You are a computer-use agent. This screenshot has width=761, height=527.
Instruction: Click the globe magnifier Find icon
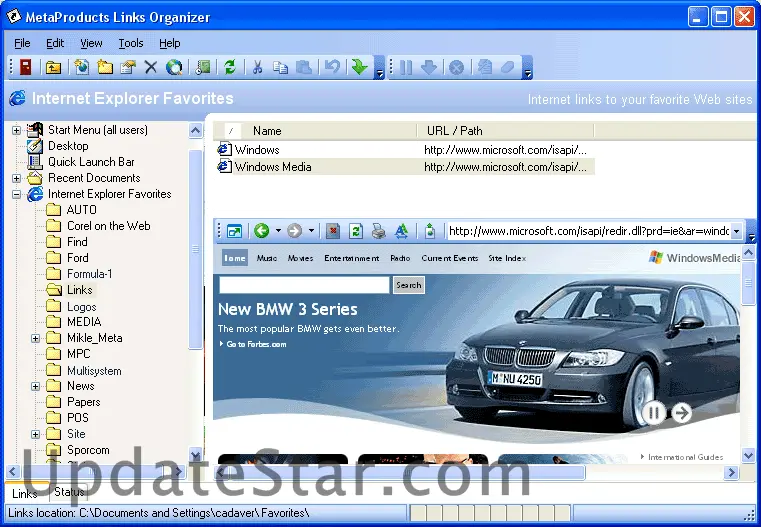point(174,67)
